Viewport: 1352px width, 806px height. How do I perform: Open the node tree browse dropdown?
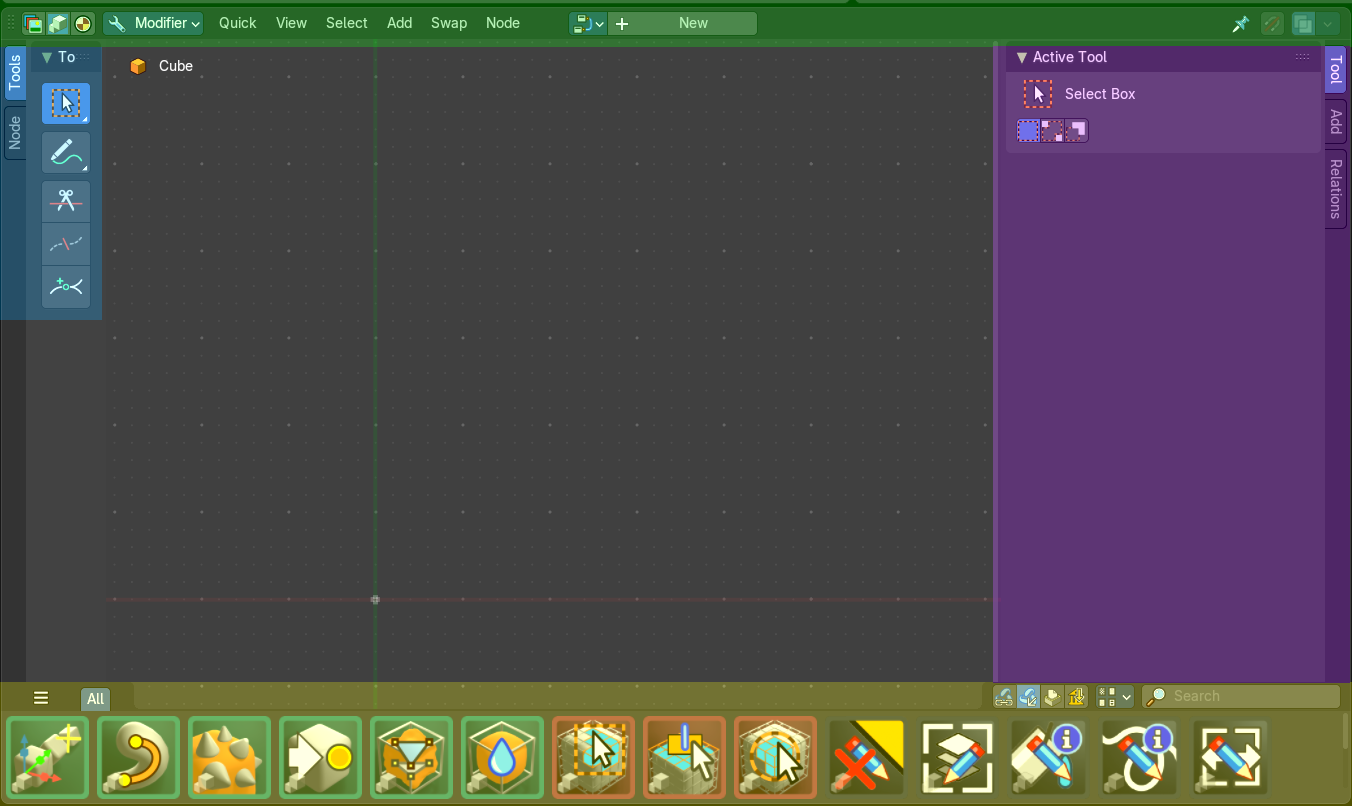pos(588,23)
